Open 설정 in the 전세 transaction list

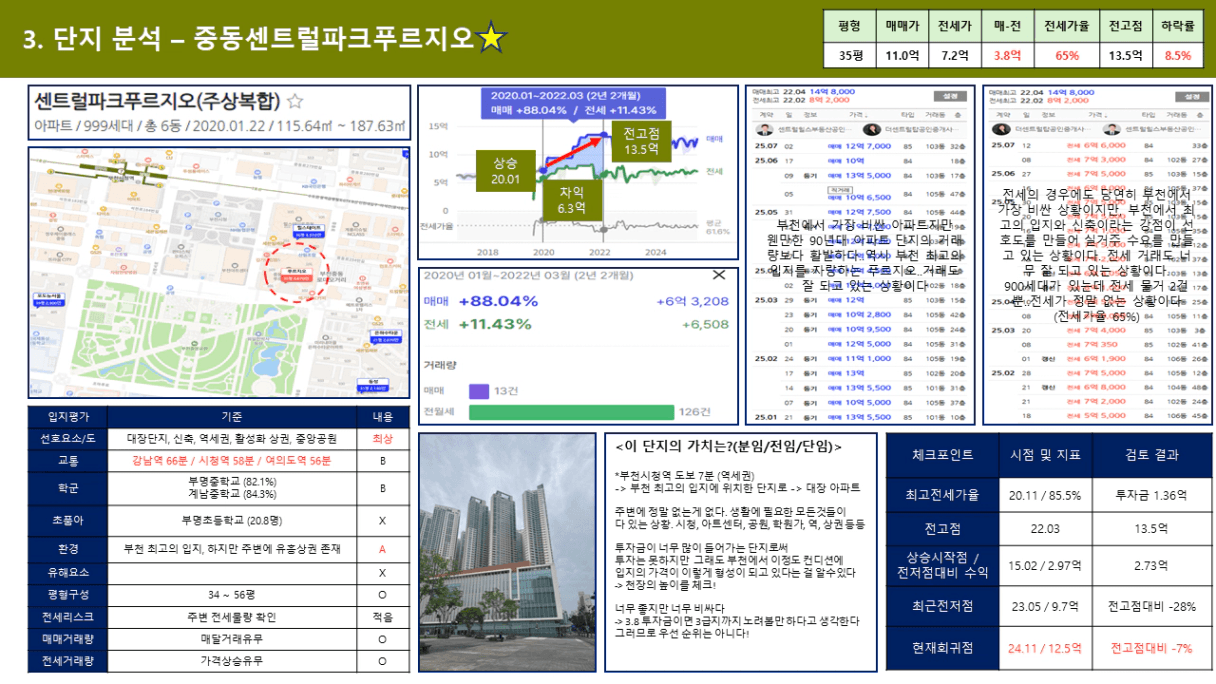point(1190,97)
